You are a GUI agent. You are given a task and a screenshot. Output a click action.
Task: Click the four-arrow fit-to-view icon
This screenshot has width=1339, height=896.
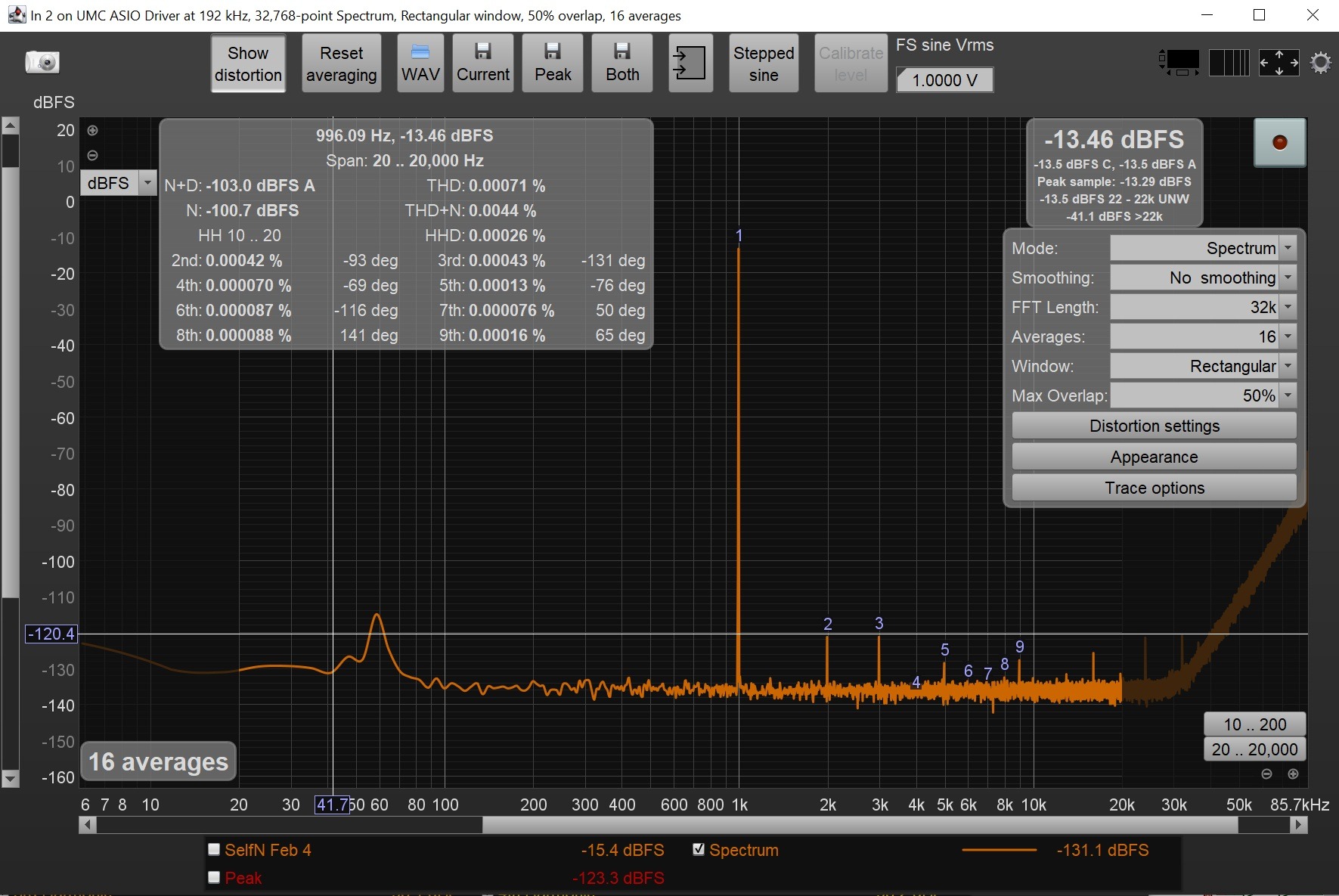tap(1279, 62)
